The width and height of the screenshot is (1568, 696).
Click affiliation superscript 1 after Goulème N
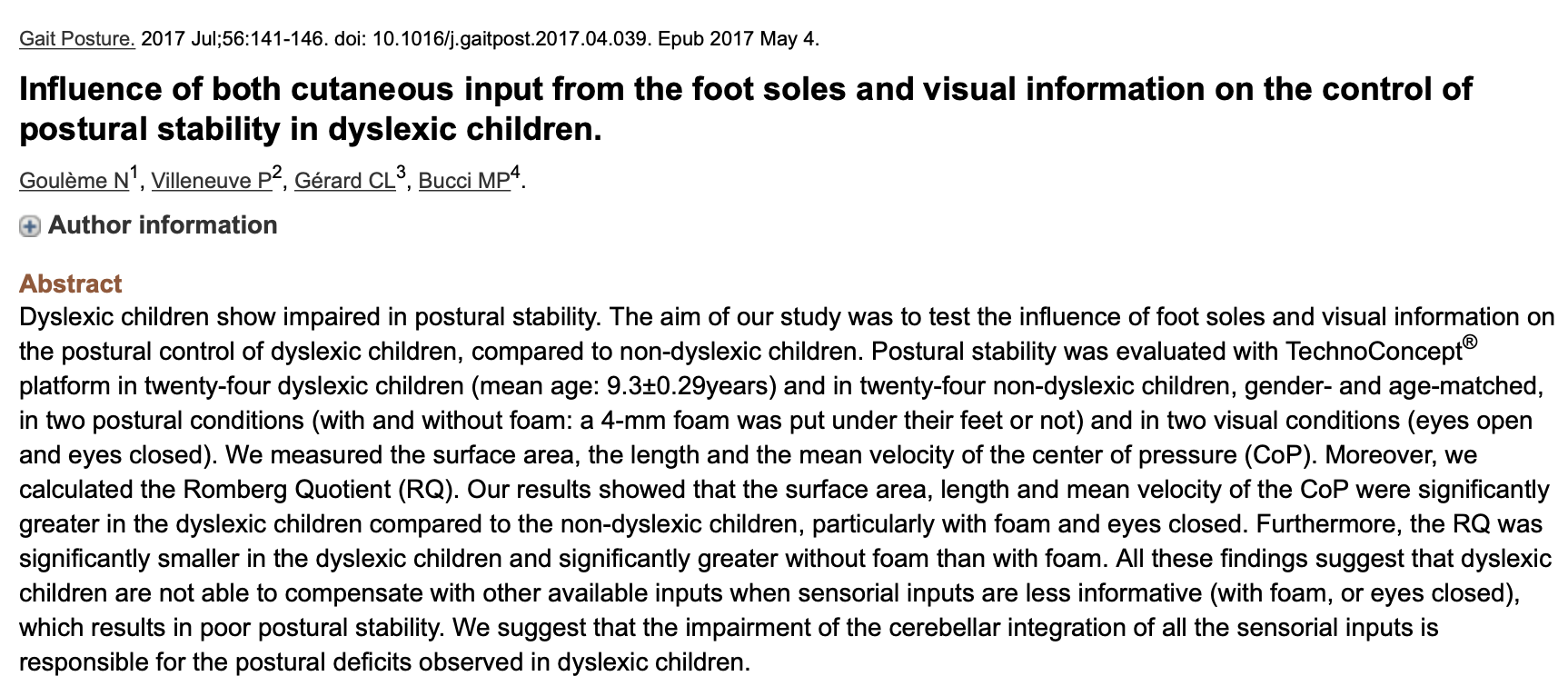coord(134,173)
